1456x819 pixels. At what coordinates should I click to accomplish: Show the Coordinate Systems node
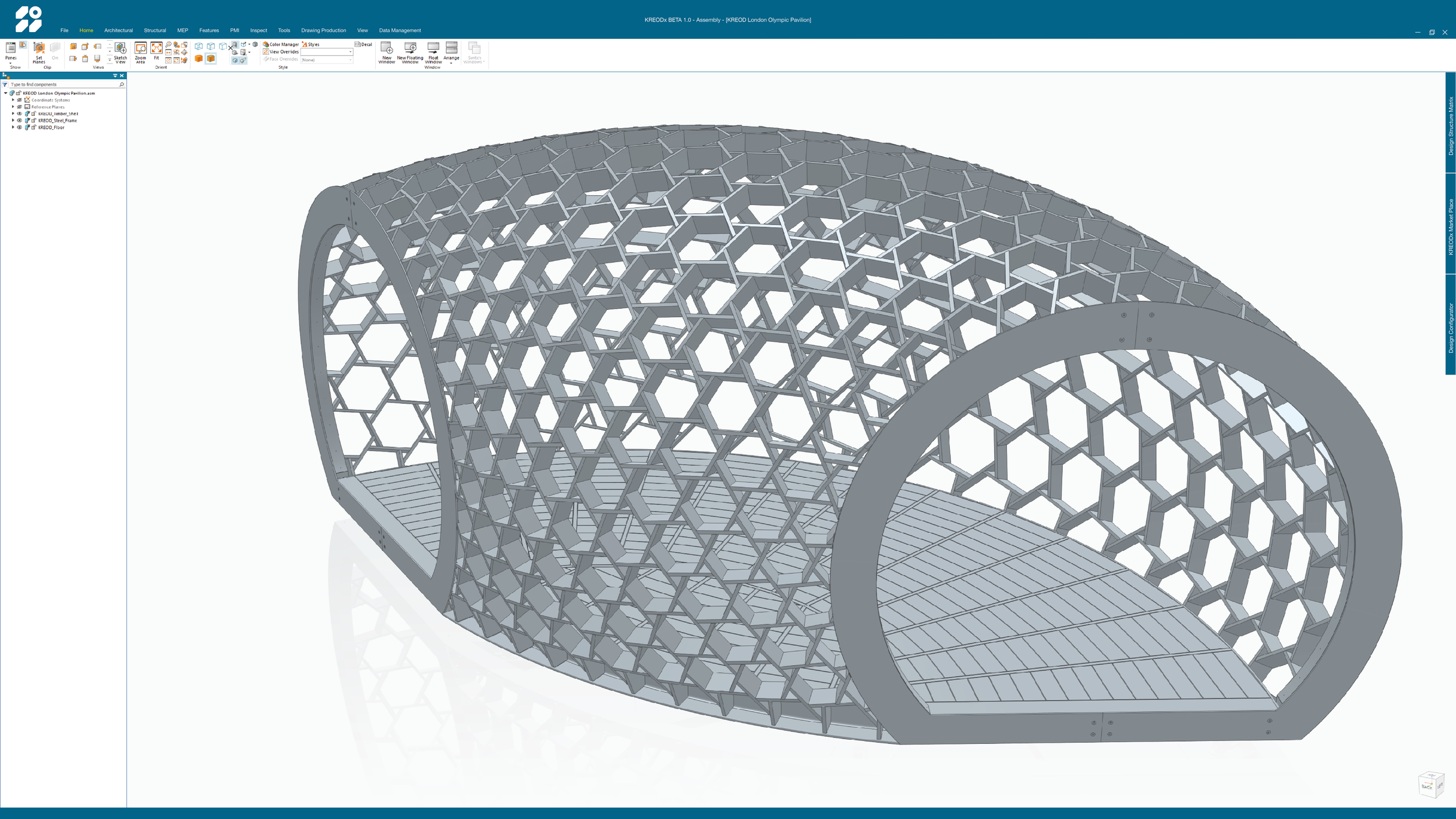pos(19,100)
